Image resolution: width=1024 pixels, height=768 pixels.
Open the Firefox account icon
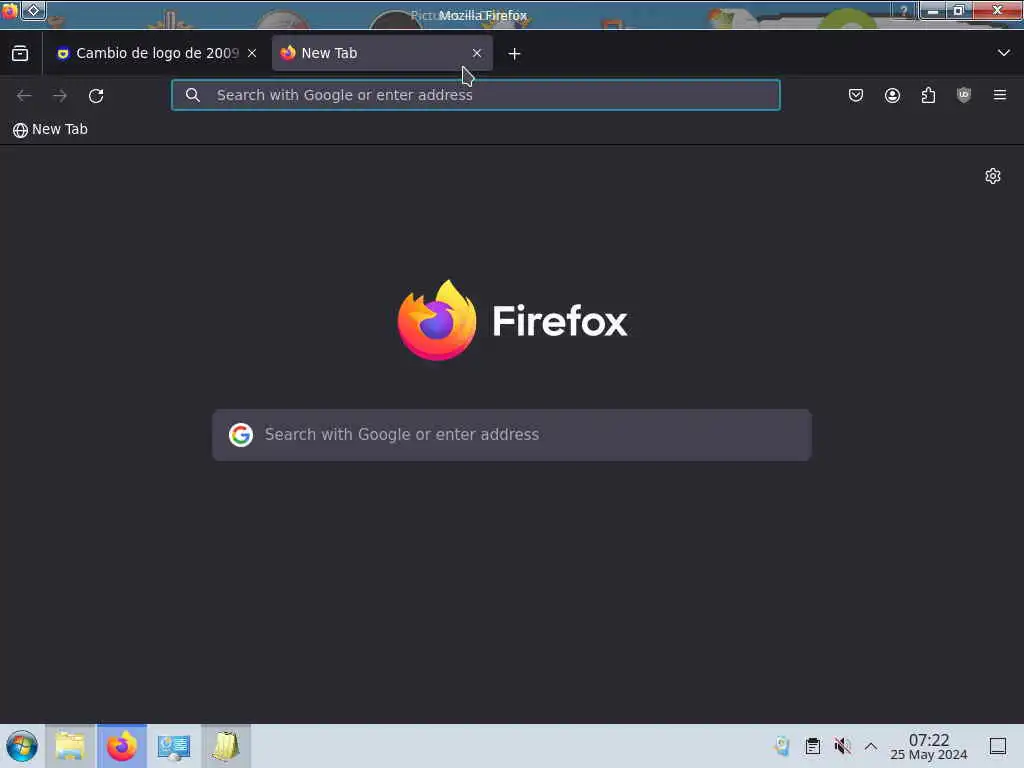pyautogui.click(x=892, y=95)
